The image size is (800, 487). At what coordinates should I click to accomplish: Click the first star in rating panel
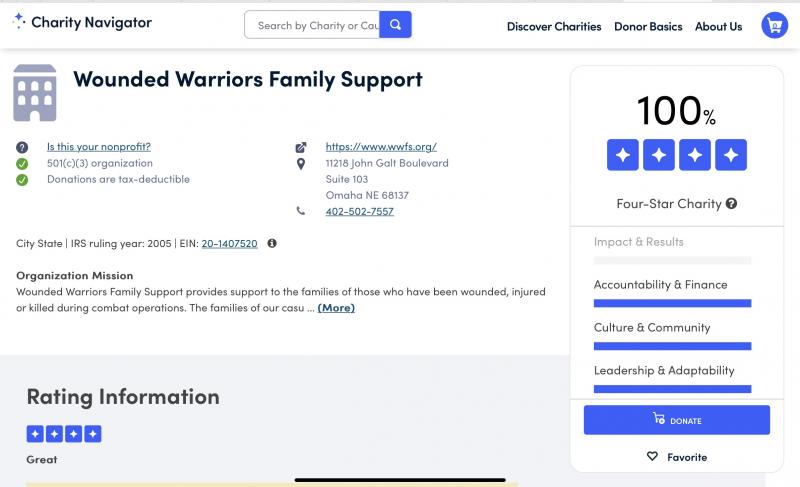tap(622, 155)
